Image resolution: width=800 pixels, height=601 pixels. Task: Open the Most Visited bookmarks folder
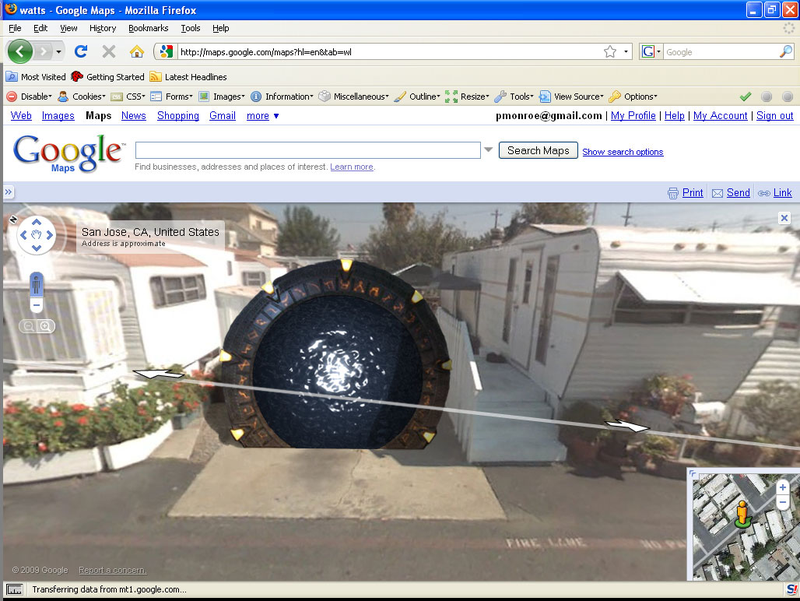(36, 77)
